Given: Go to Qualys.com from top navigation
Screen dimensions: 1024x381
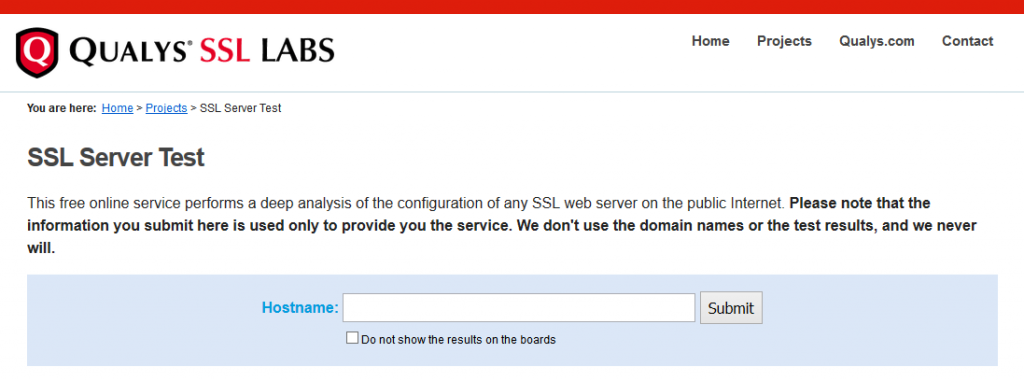Looking at the screenshot, I should [x=876, y=41].
